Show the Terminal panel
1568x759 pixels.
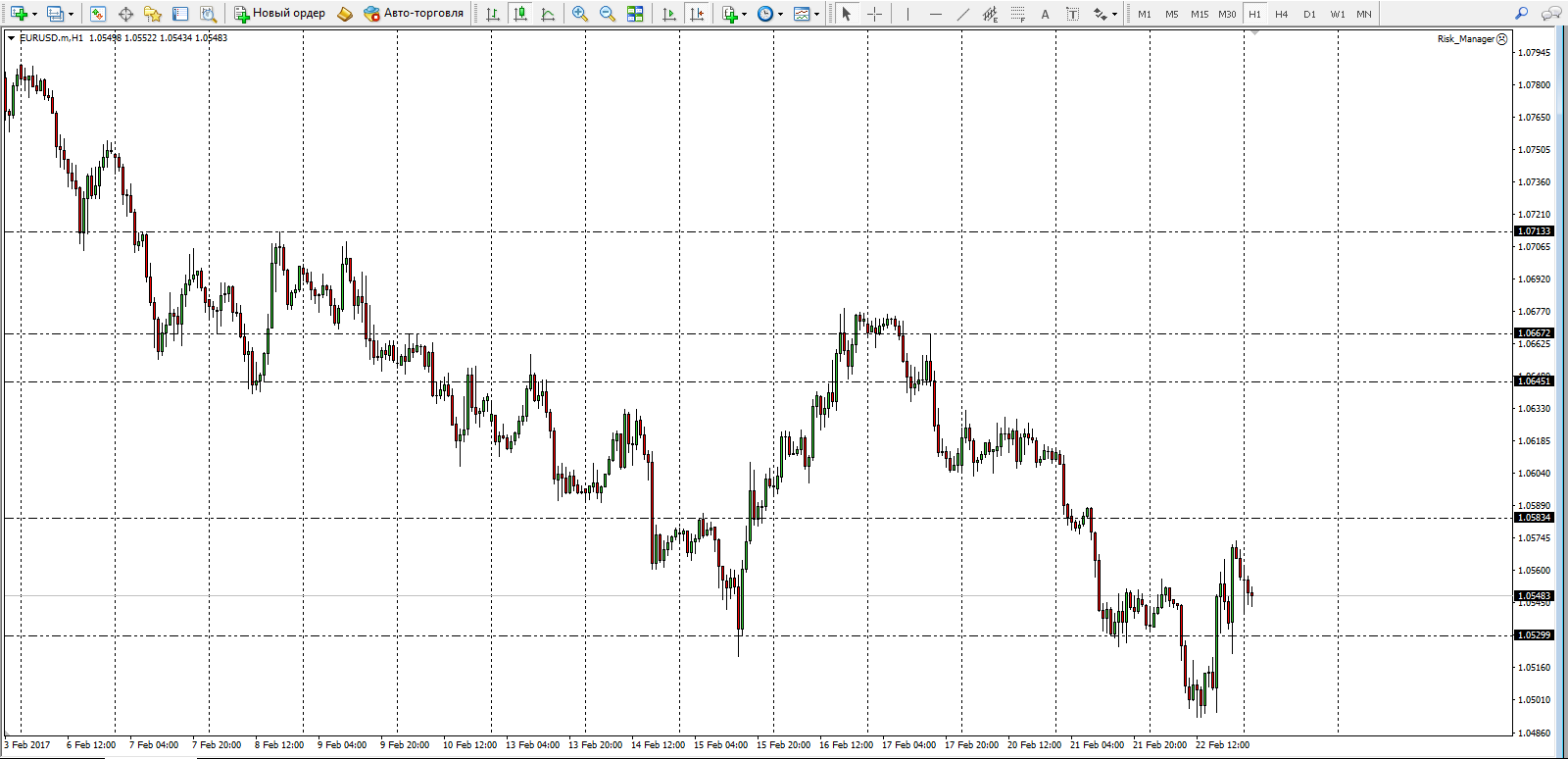[x=180, y=14]
